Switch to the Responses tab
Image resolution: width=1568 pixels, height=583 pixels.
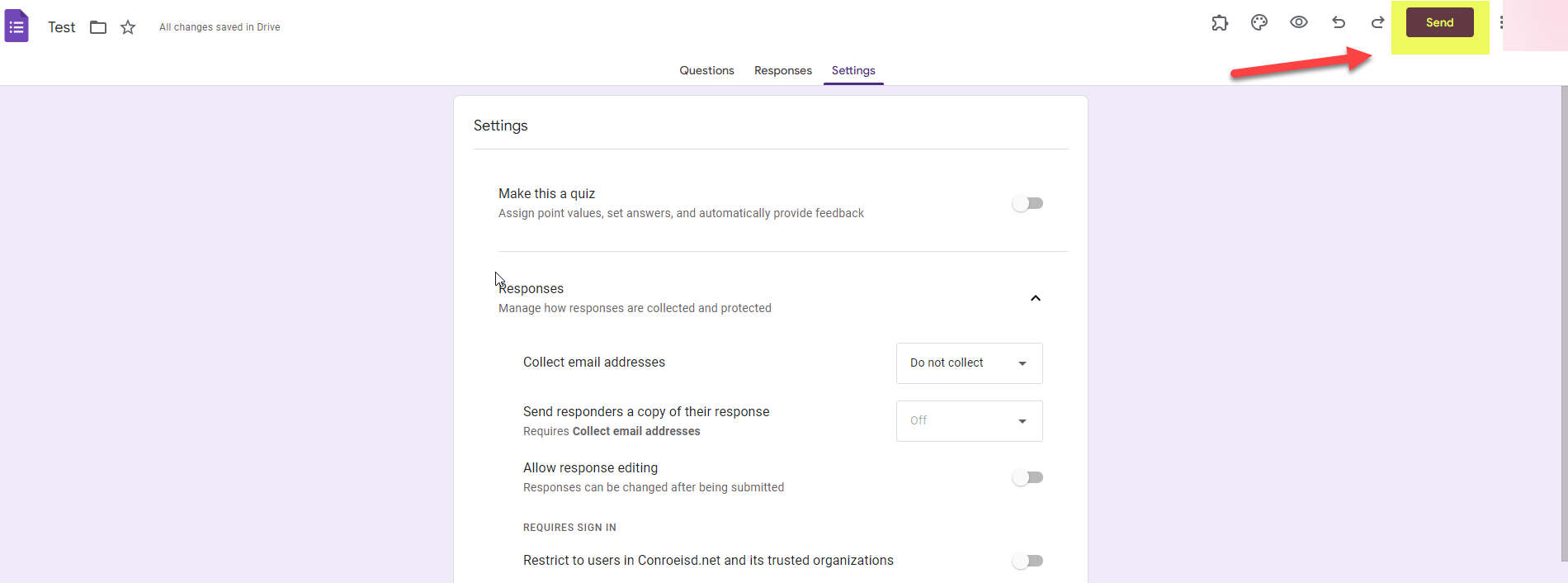tap(782, 71)
